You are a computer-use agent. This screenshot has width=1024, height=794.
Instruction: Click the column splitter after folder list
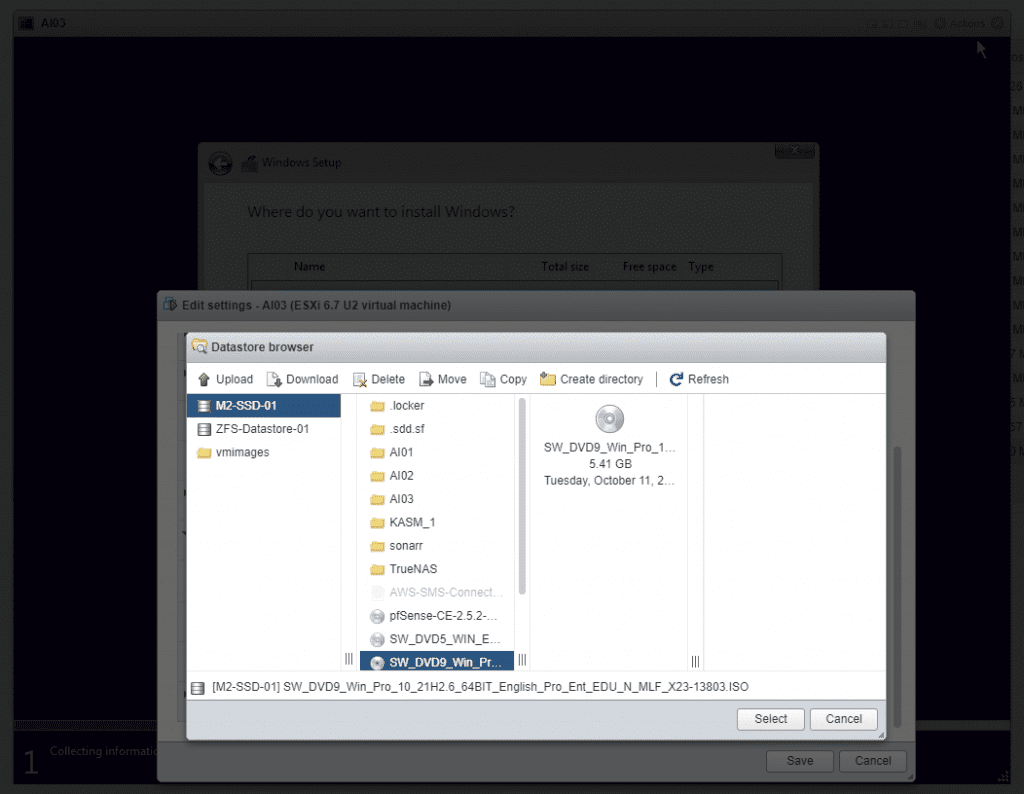coord(522,660)
